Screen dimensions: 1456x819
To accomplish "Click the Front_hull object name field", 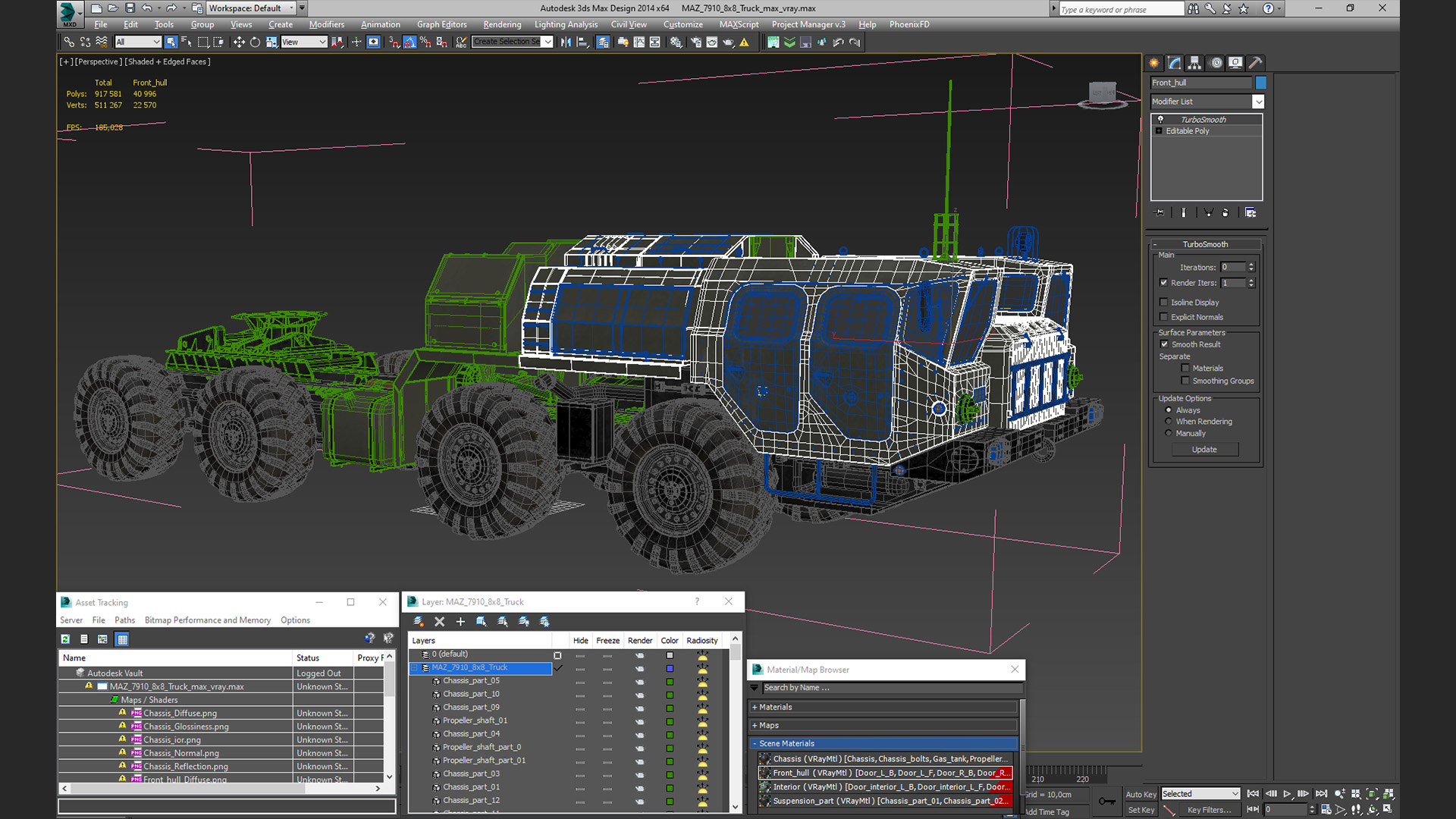I will coord(1201,83).
